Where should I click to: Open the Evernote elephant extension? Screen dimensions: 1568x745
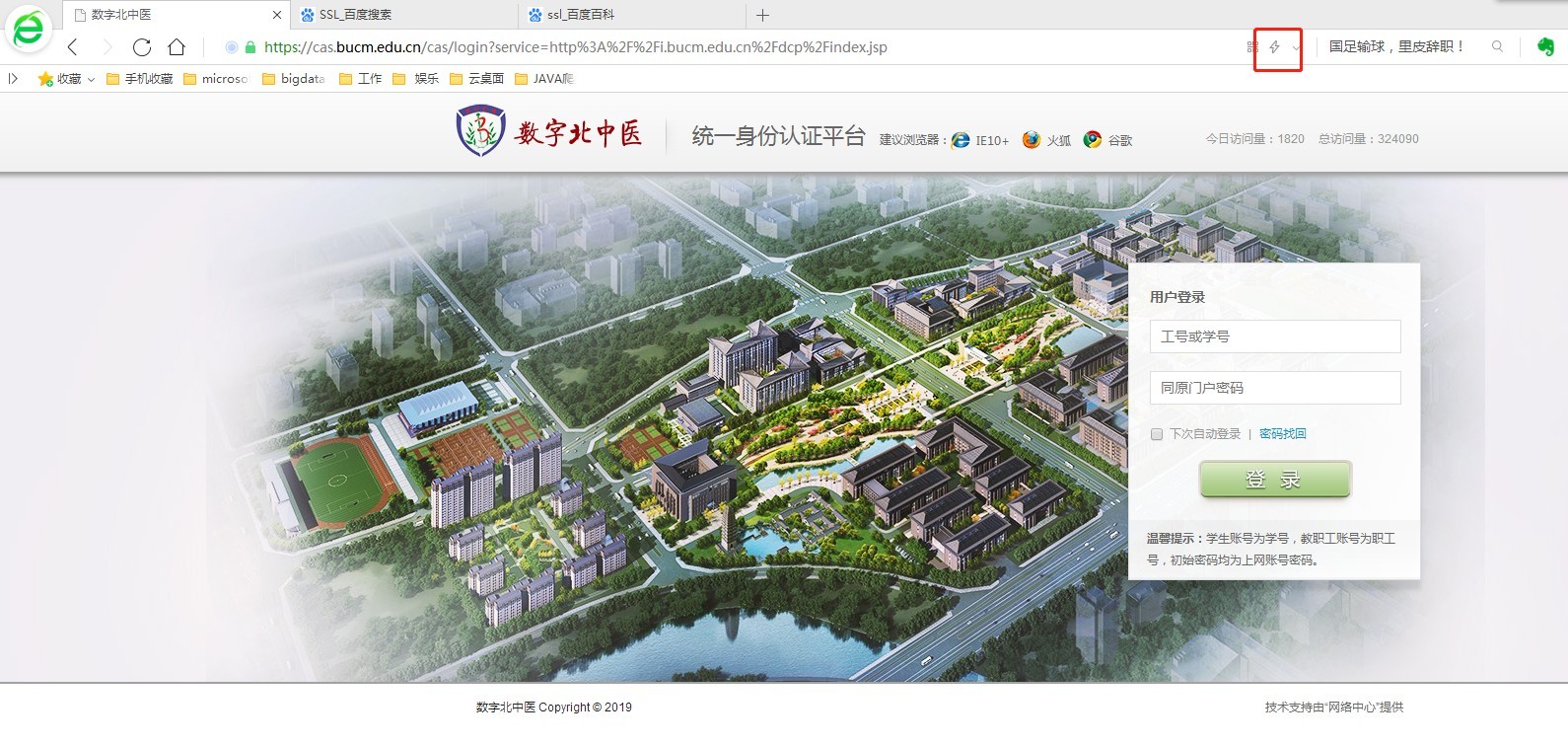(x=1545, y=46)
